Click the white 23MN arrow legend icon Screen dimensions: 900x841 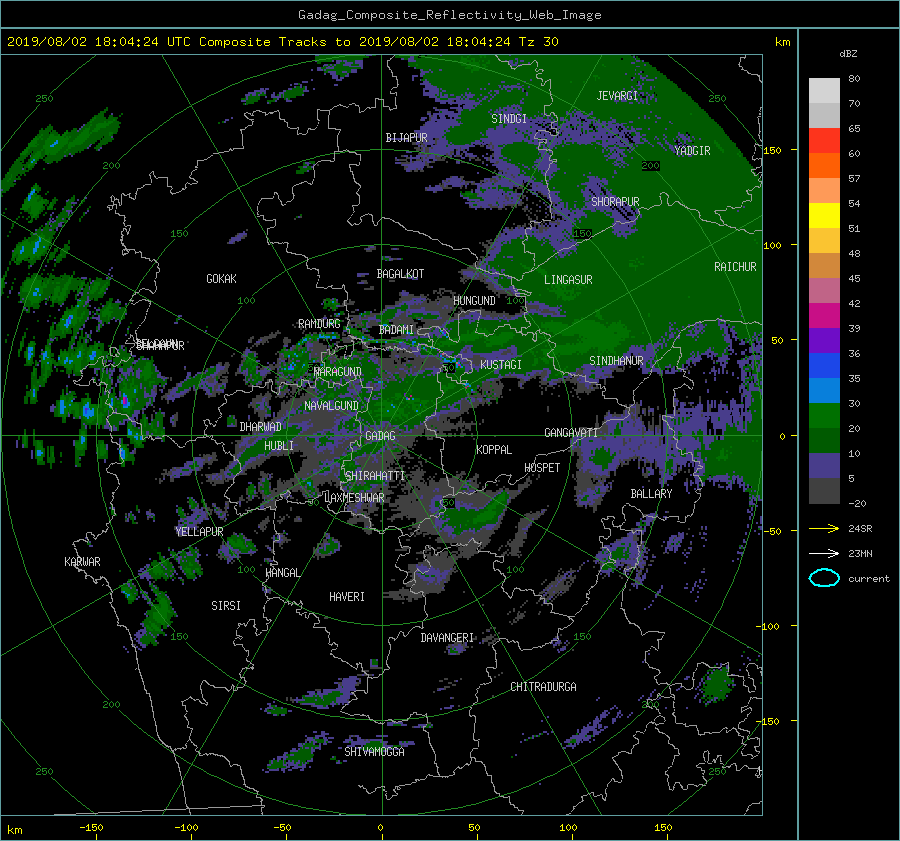click(824, 553)
